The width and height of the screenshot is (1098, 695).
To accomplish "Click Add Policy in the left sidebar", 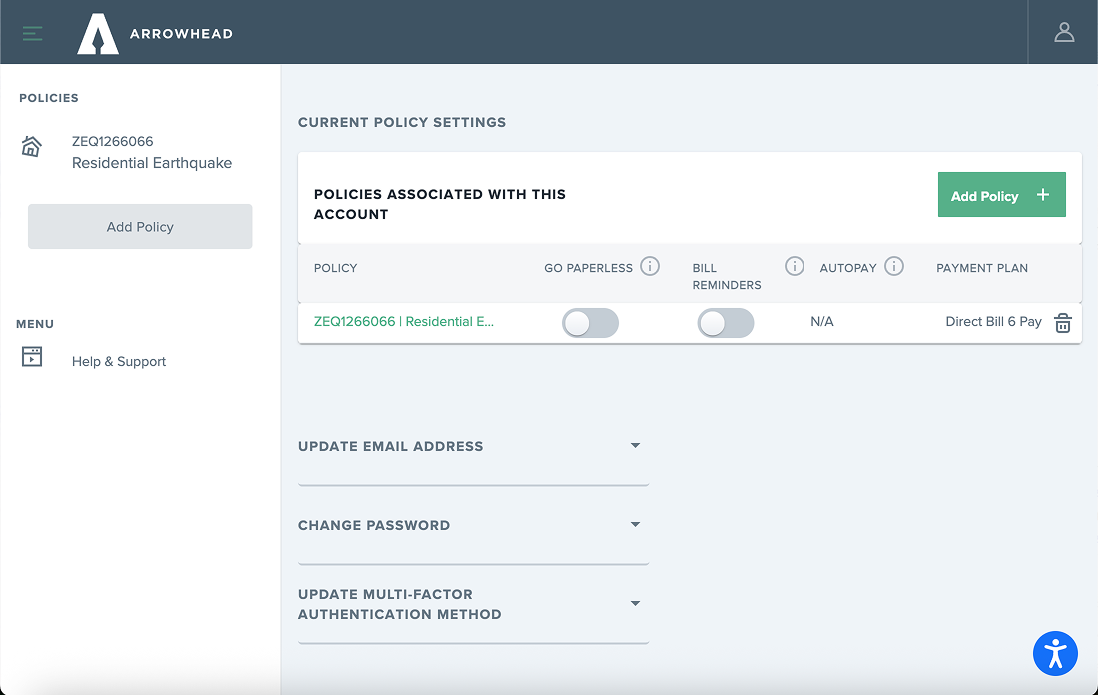I will [139, 226].
